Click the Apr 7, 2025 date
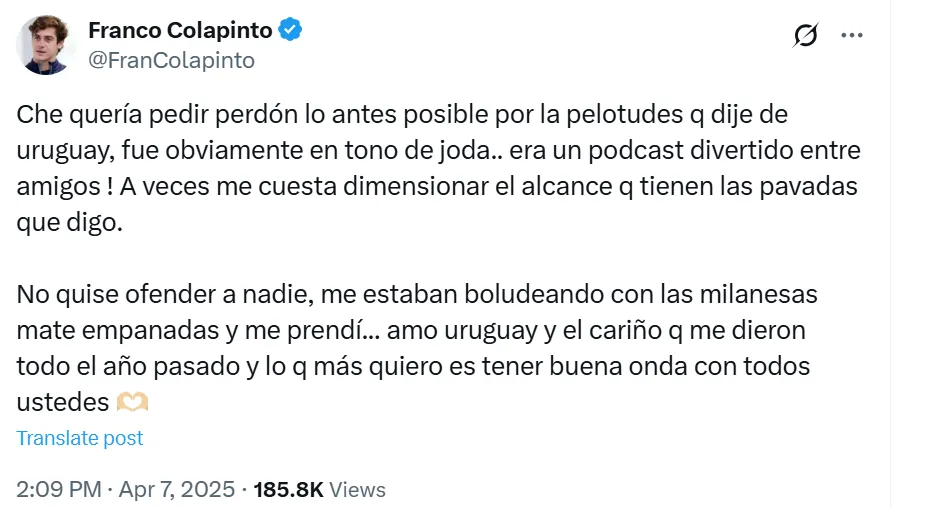The width and height of the screenshot is (930, 507). (x=176, y=489)
